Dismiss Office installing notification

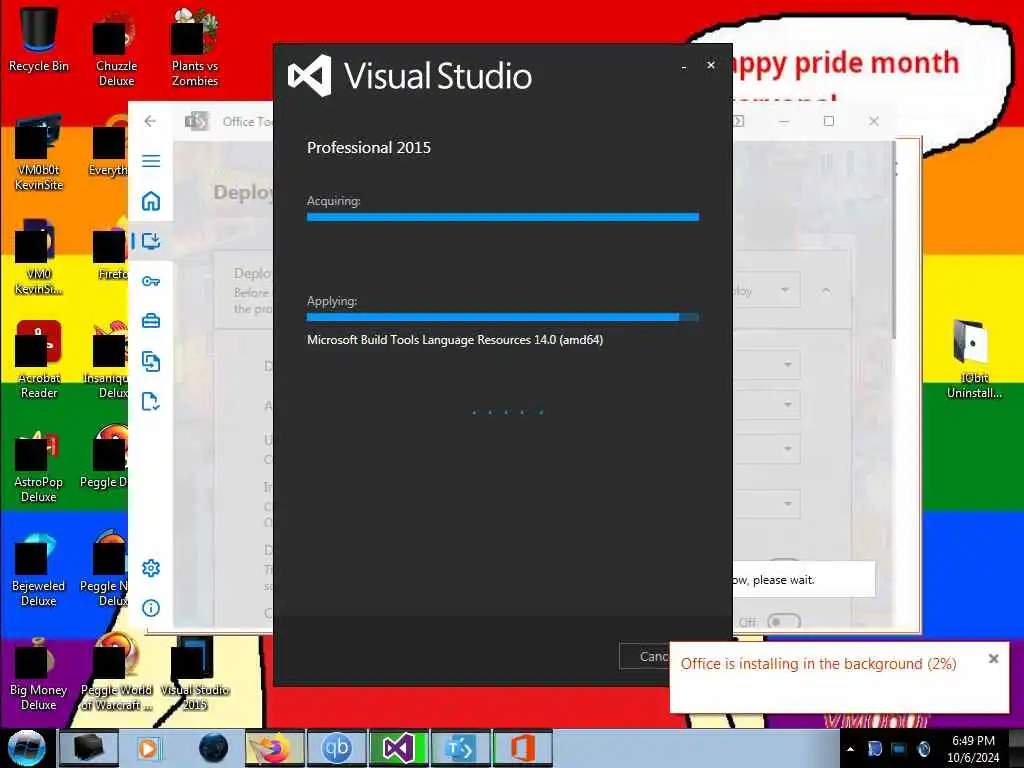tap(993, 658)
